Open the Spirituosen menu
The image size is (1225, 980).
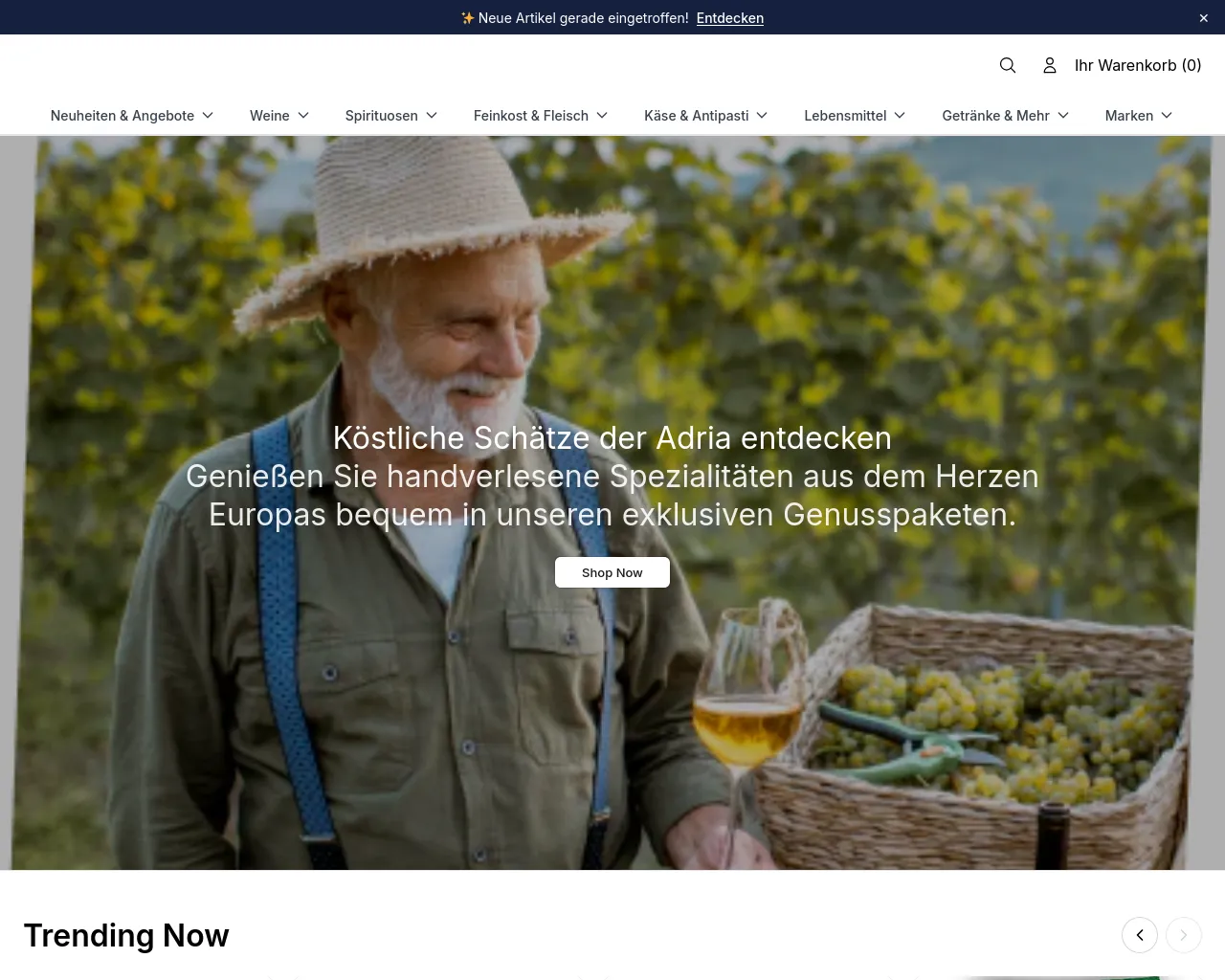pos(391,116)
